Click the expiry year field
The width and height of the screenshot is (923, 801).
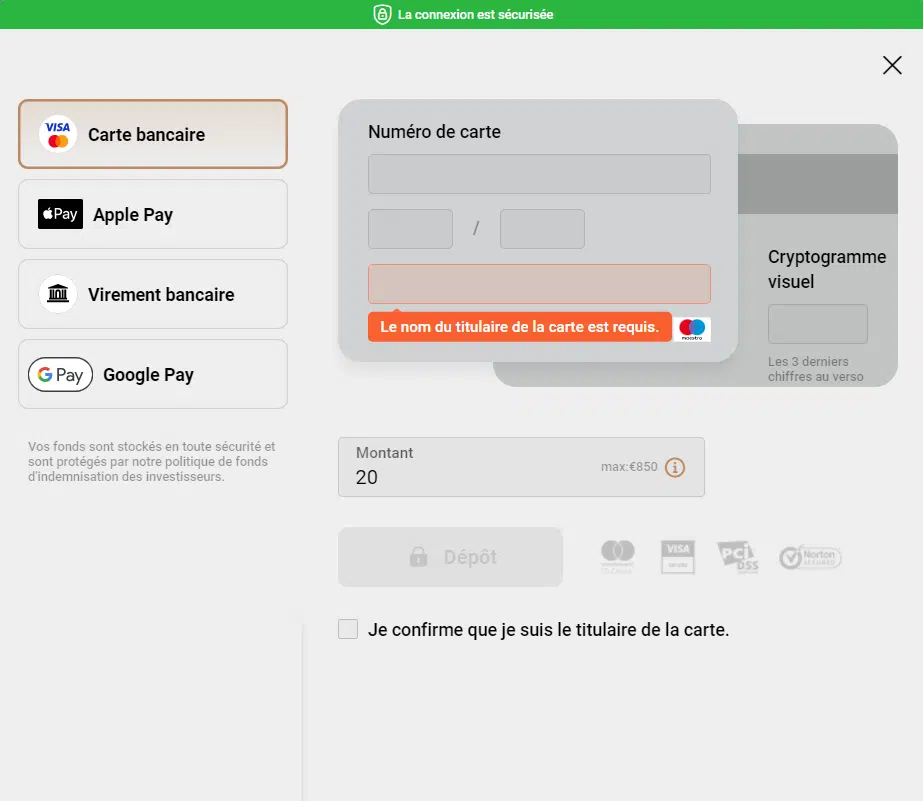click(542, 229)
